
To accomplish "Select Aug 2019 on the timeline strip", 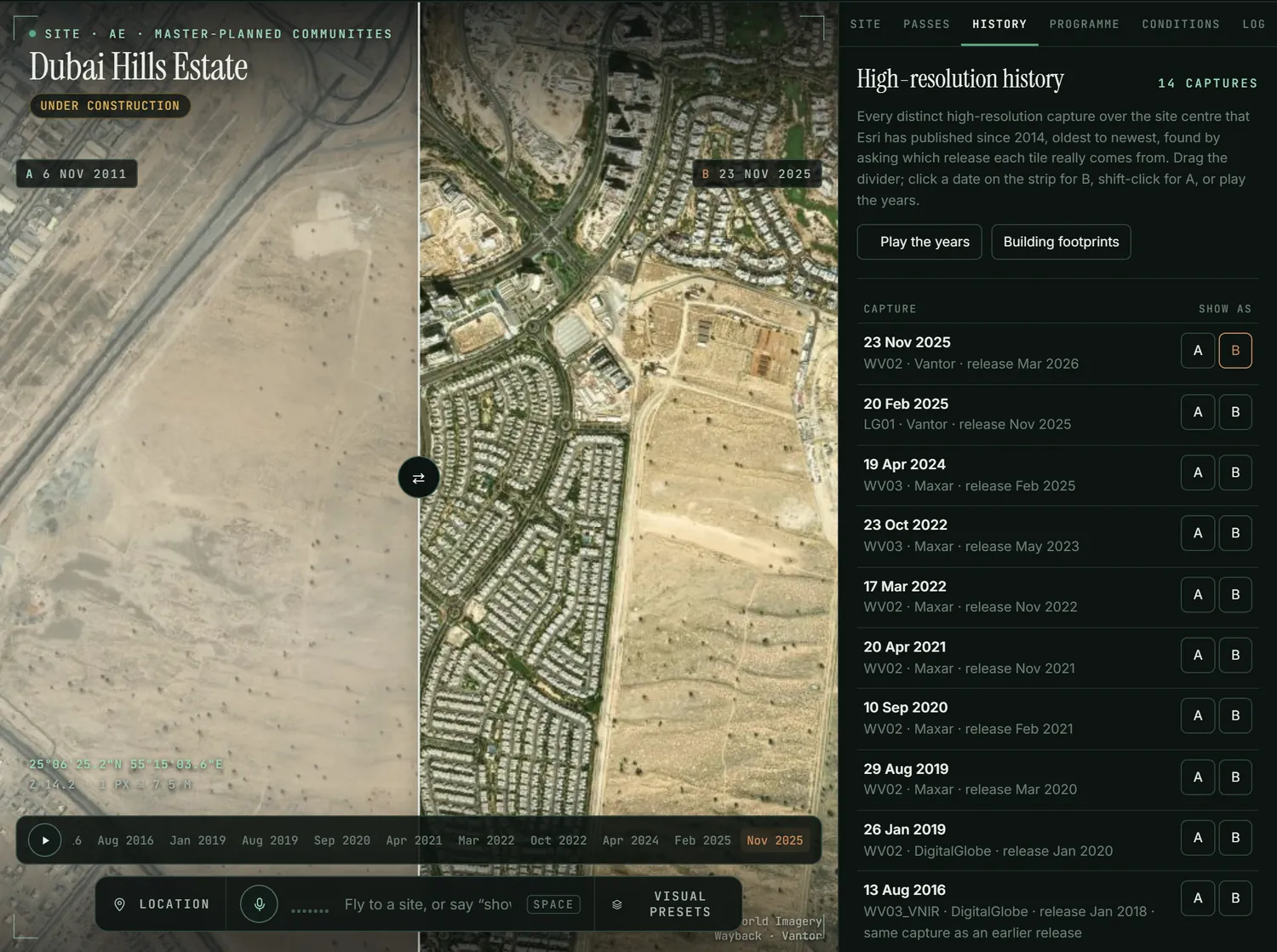I will tap(270, 840).
